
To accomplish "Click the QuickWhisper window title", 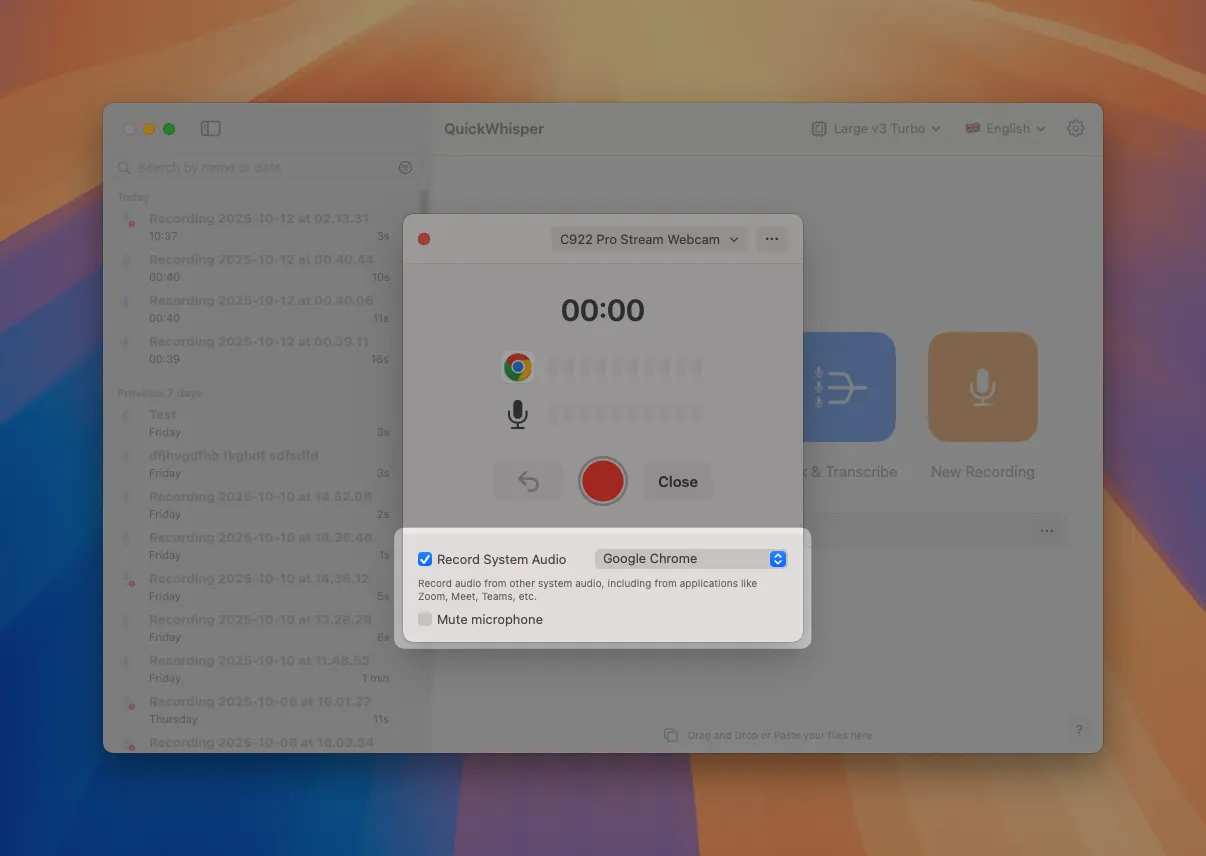I will (494, 129).
